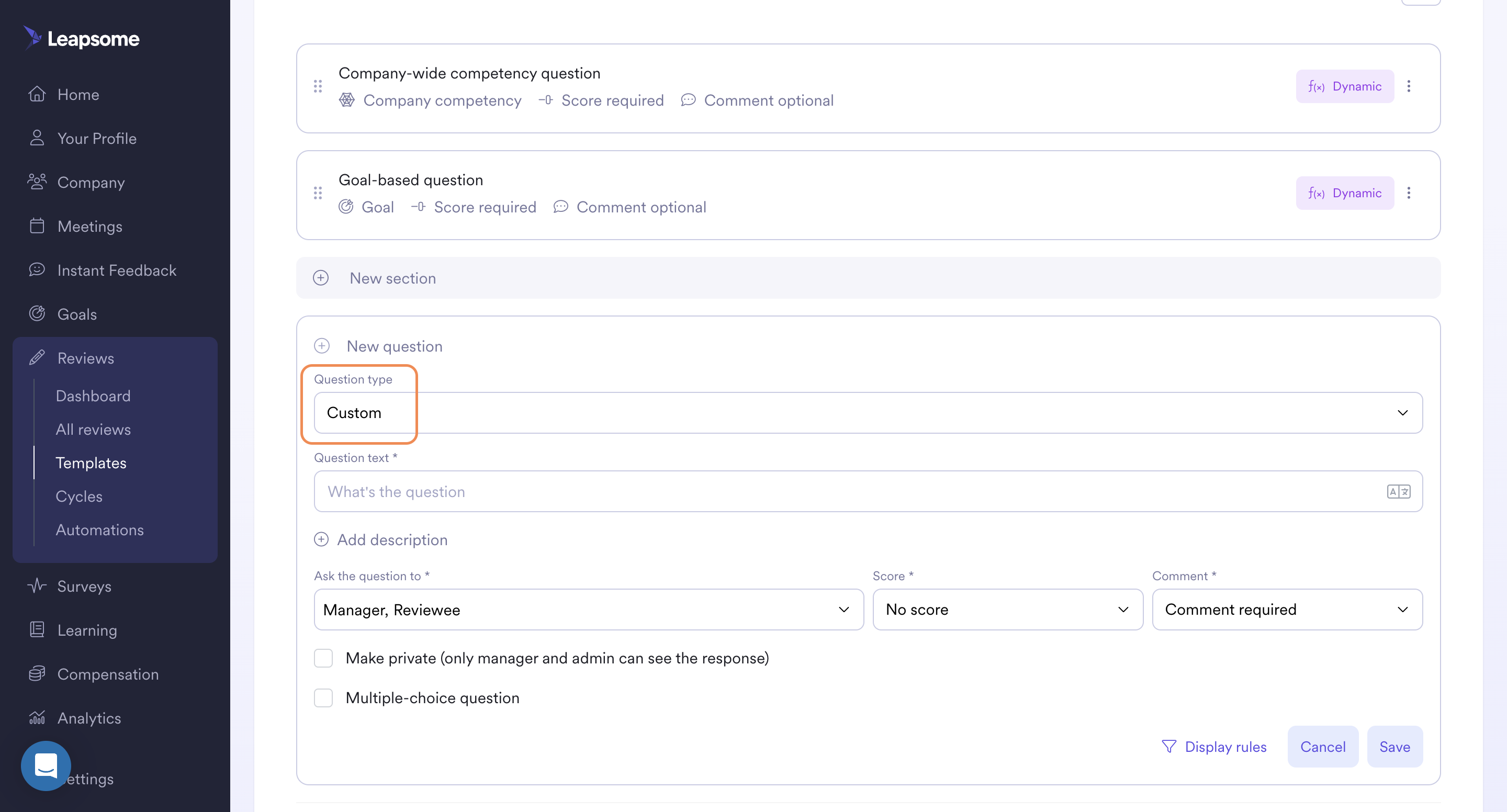Click the New question heading

coord(395,346)
